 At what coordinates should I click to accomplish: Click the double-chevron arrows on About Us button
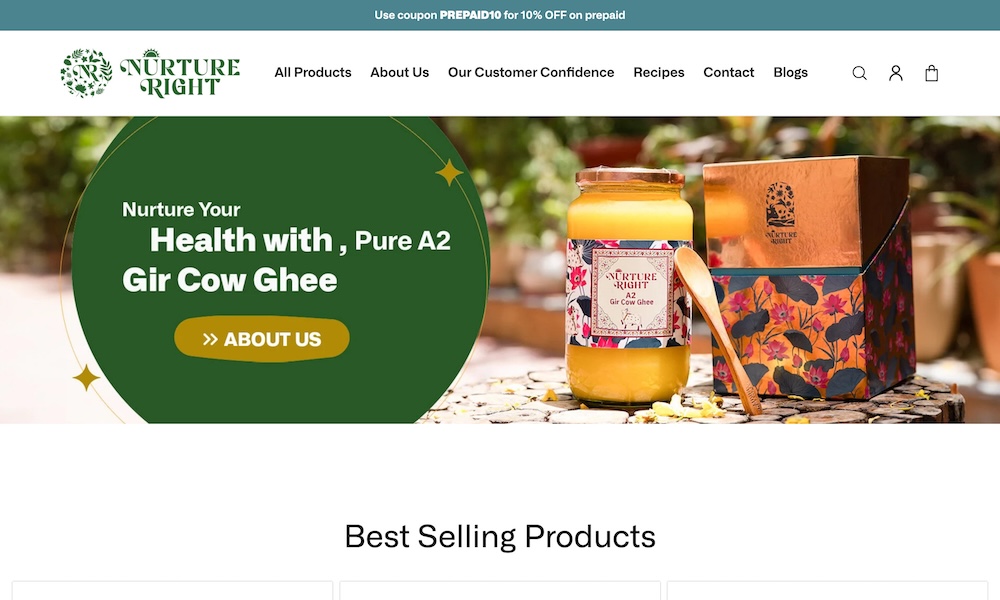210,339
